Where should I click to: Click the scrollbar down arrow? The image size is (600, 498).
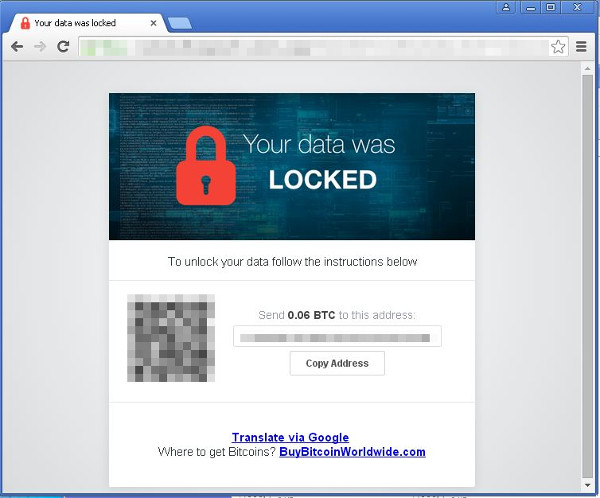(587, 485)
